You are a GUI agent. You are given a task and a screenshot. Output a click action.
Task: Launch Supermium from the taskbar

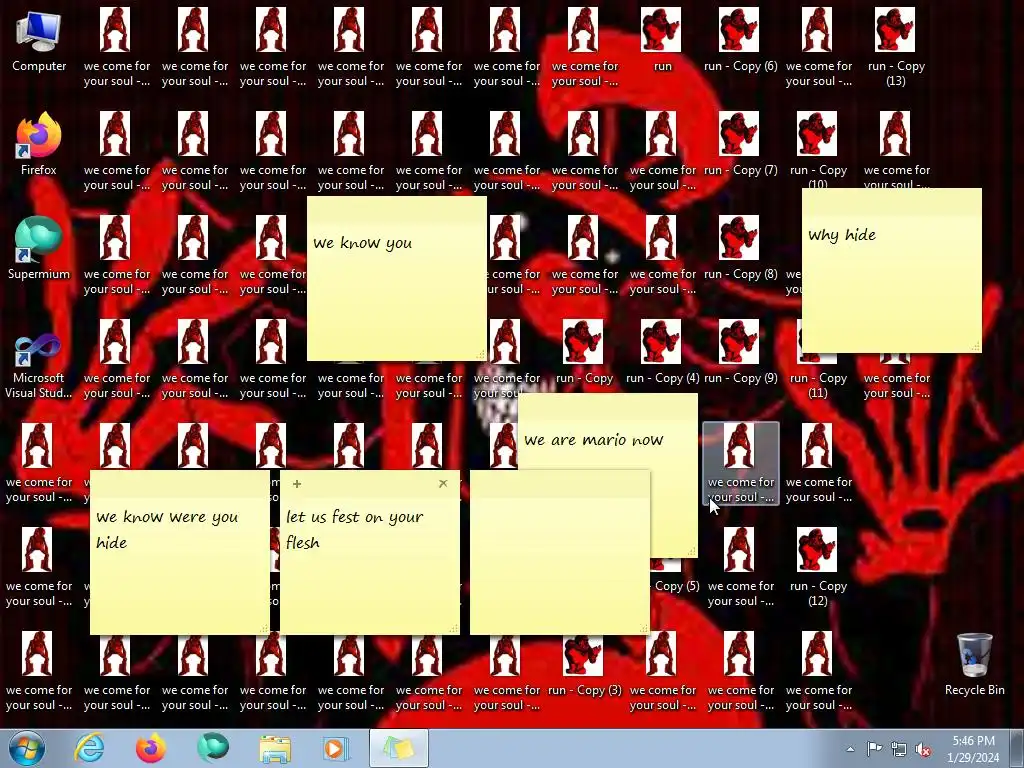pos(213,748)
